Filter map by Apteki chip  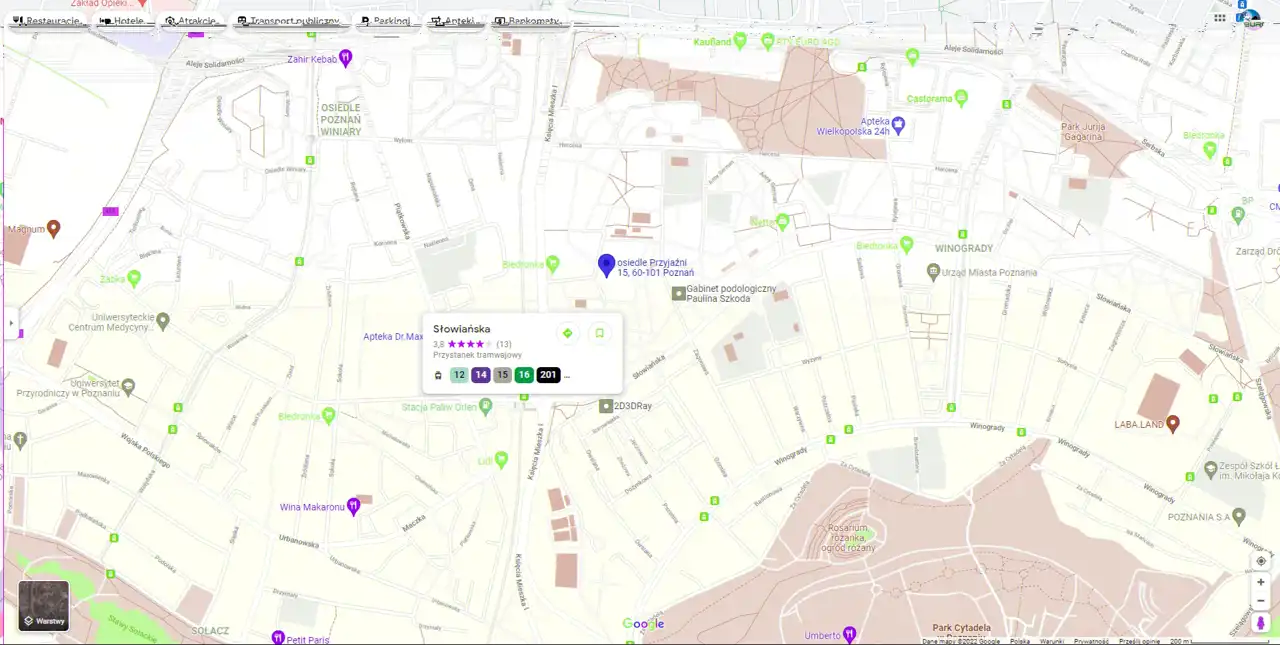tap(455, 21)
